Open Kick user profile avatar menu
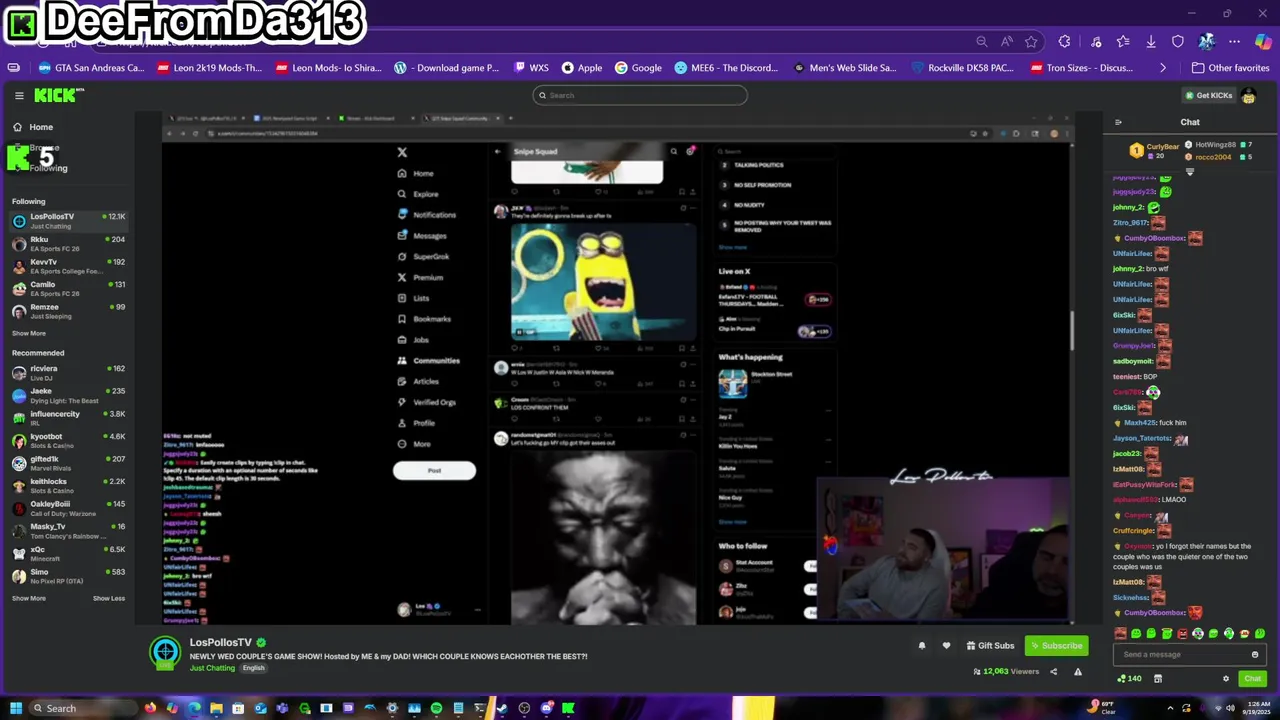This screenshot has height=720, width=1280. point(1248,96)
